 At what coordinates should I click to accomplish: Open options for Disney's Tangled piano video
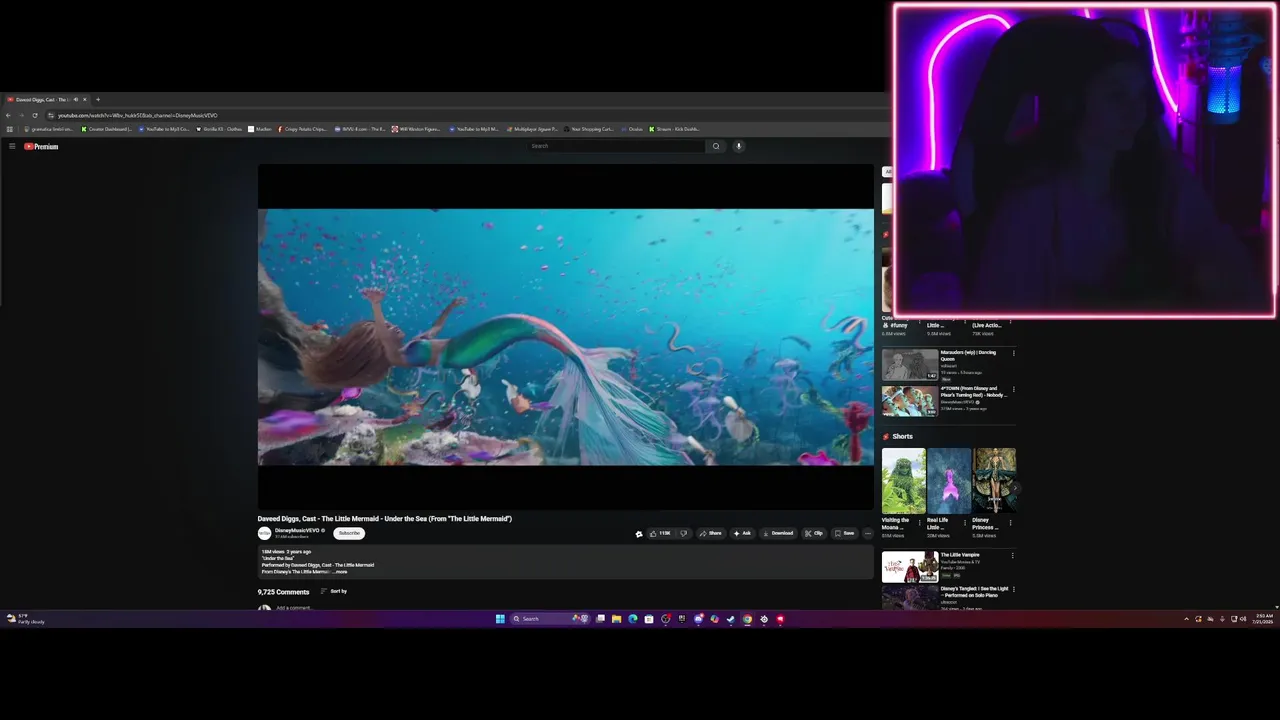click(1013, 590)
